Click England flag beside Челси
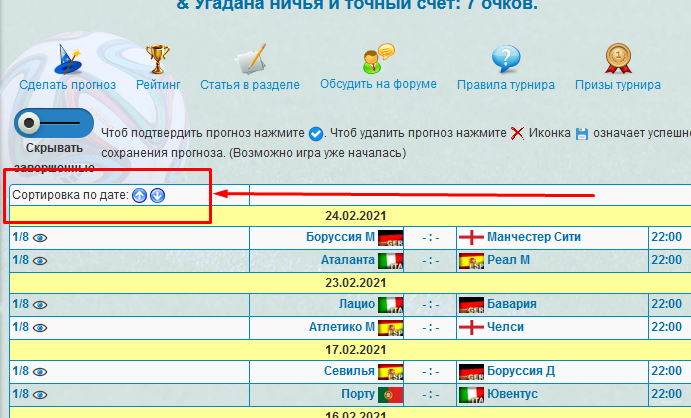 point(471,328)
